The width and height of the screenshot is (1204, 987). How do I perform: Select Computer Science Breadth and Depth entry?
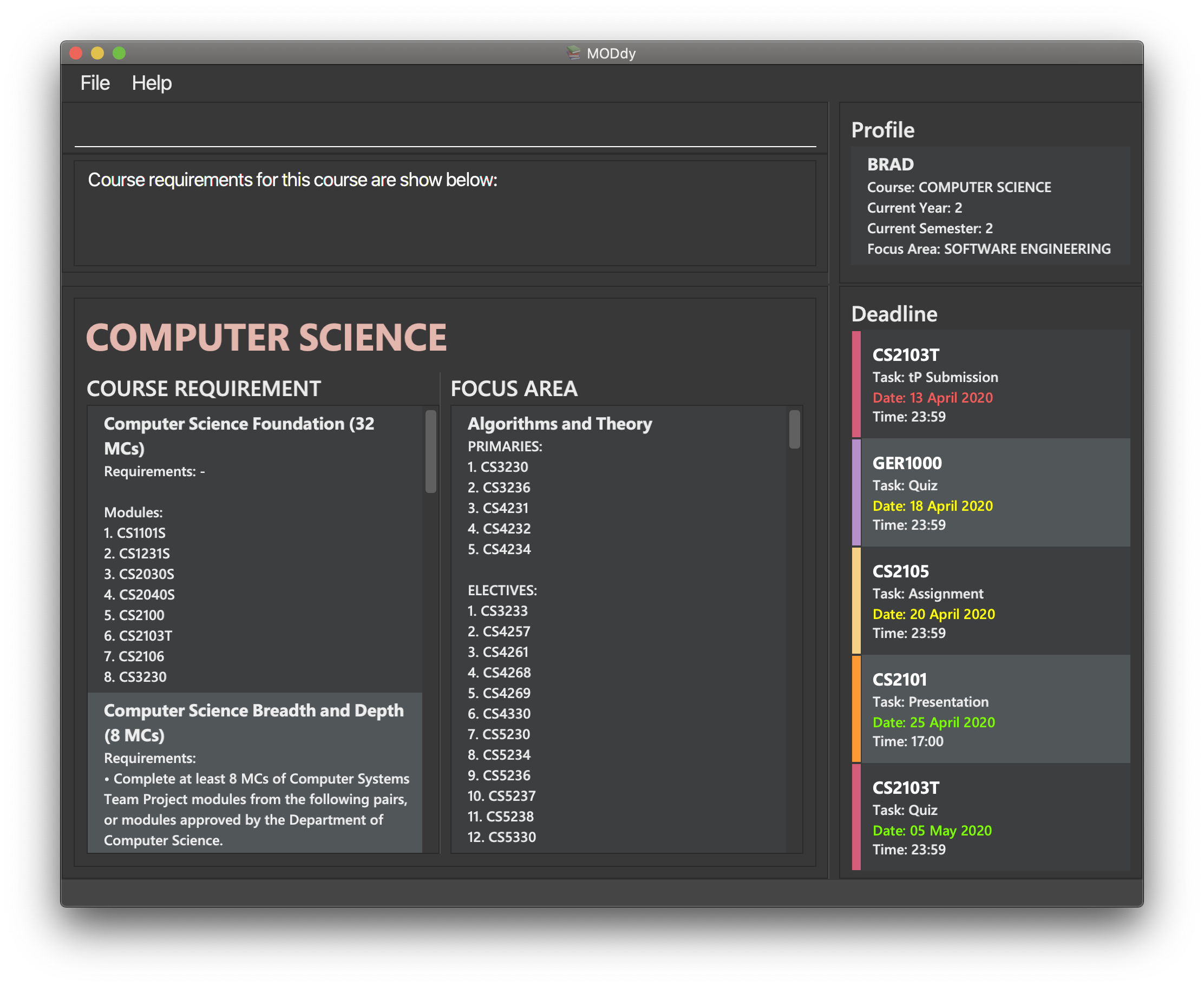256,773
